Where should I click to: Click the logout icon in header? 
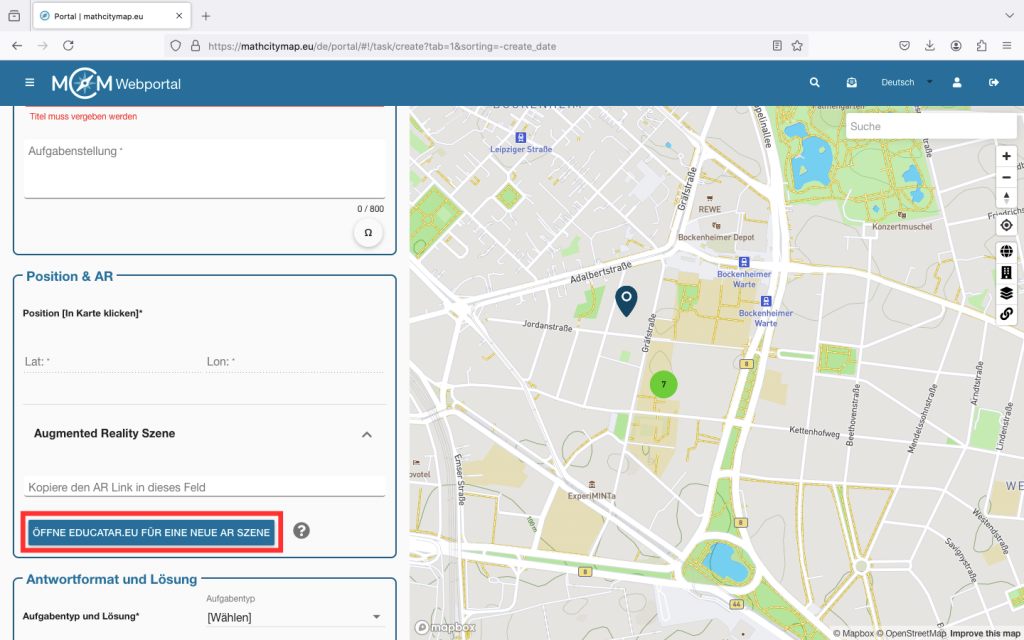(994, 83)
